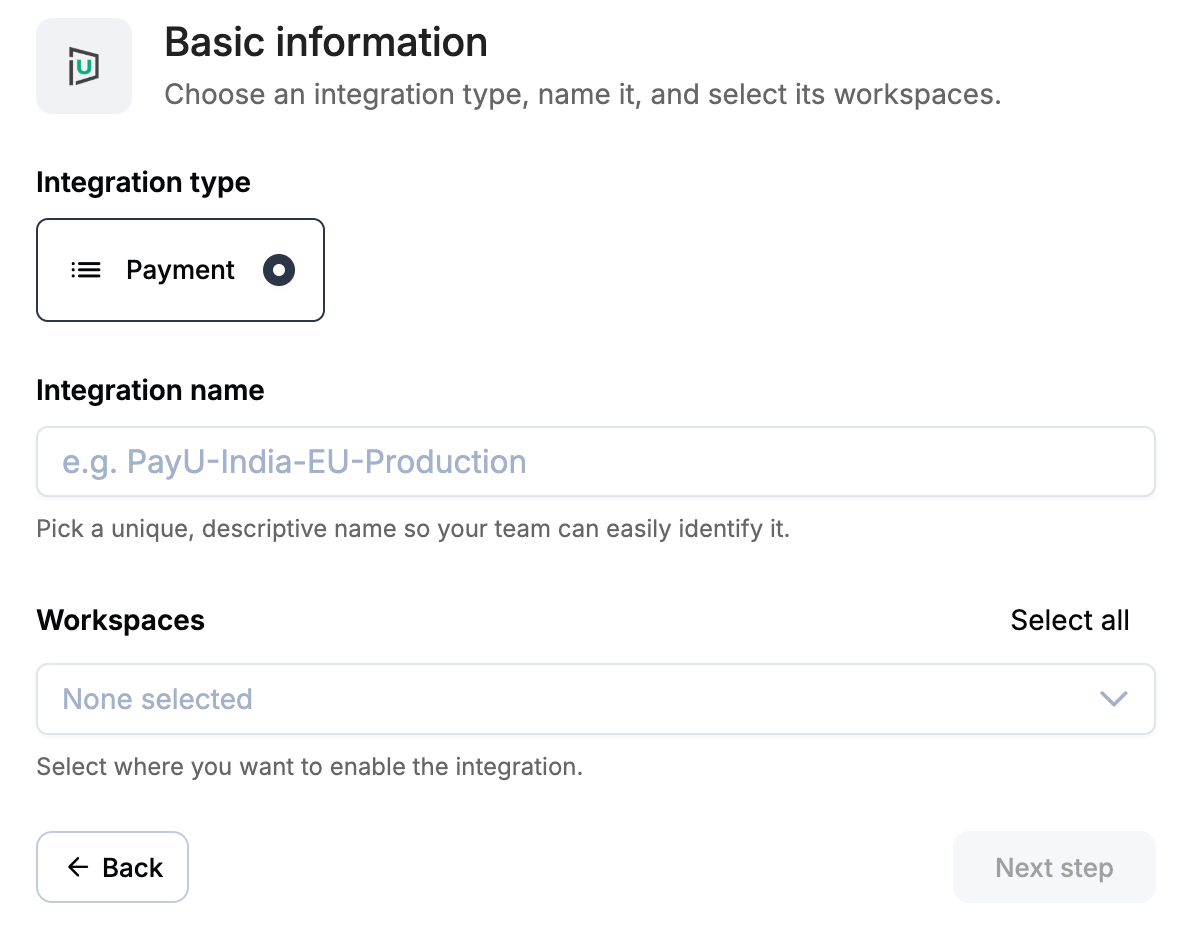Screen dimensions: 1186x926
Task: Click the Integration type label
Action: coord(143,182)
